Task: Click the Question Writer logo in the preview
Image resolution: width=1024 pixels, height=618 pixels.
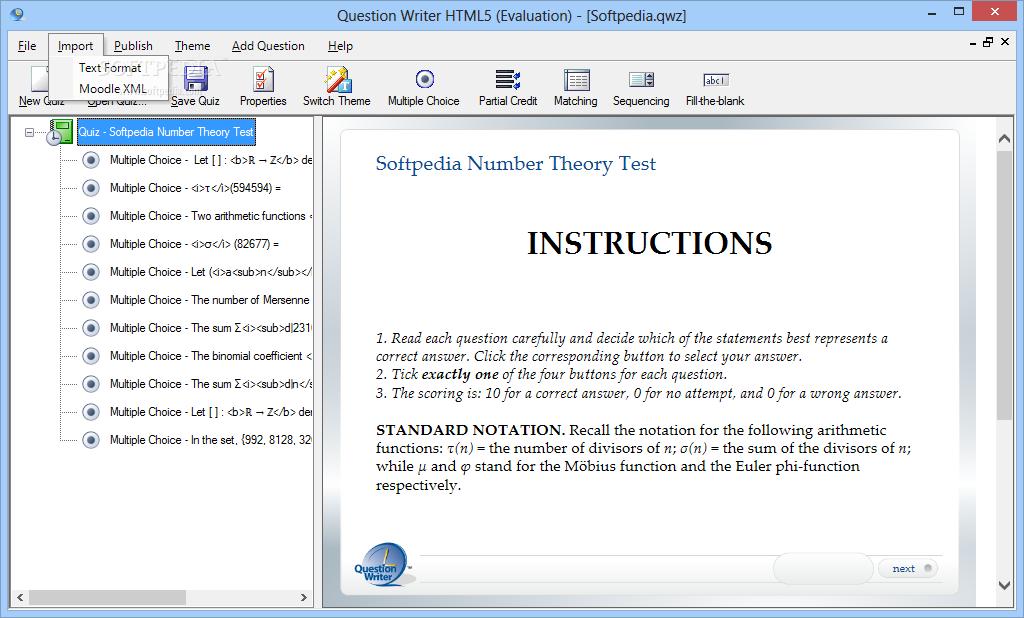Action: click(x=383, y=564)
